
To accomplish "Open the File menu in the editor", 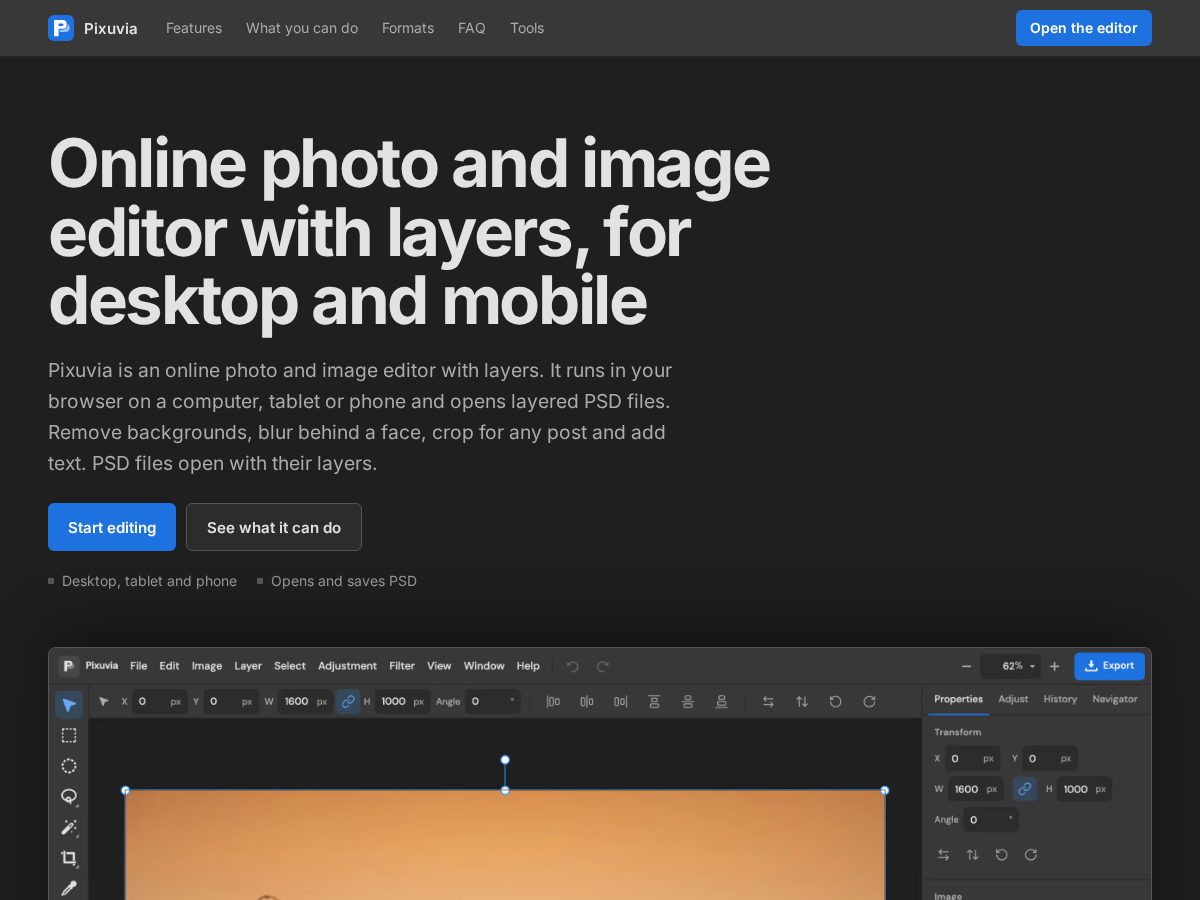I will point(139,666).
